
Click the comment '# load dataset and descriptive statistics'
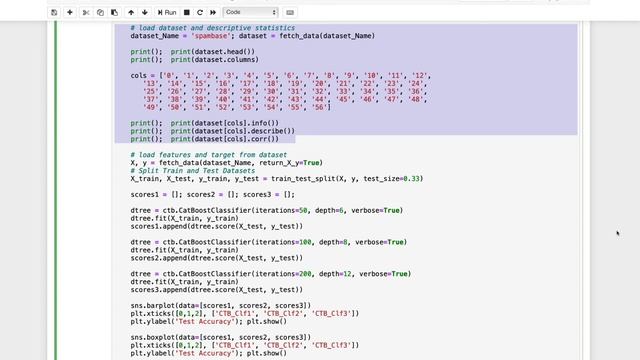pyautogui.click(x=213, y=28)
